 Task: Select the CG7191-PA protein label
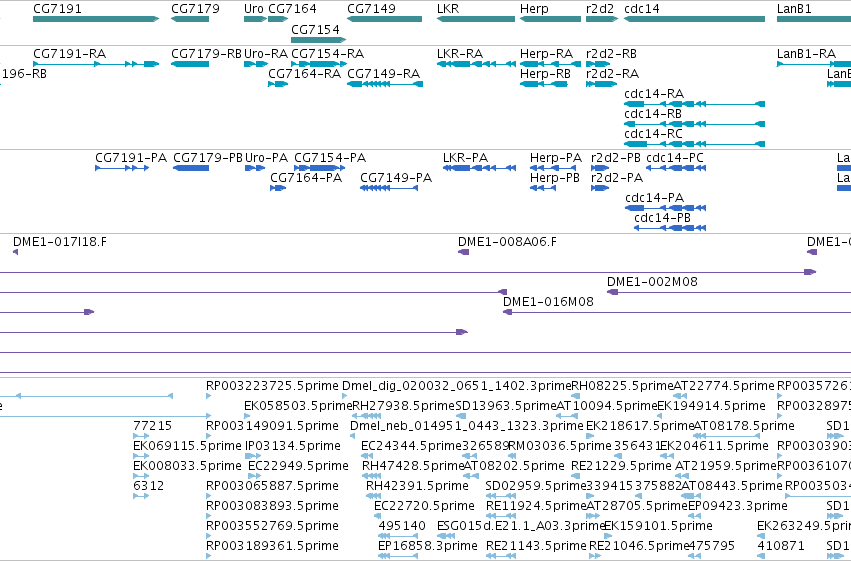(x=131, y=158)
